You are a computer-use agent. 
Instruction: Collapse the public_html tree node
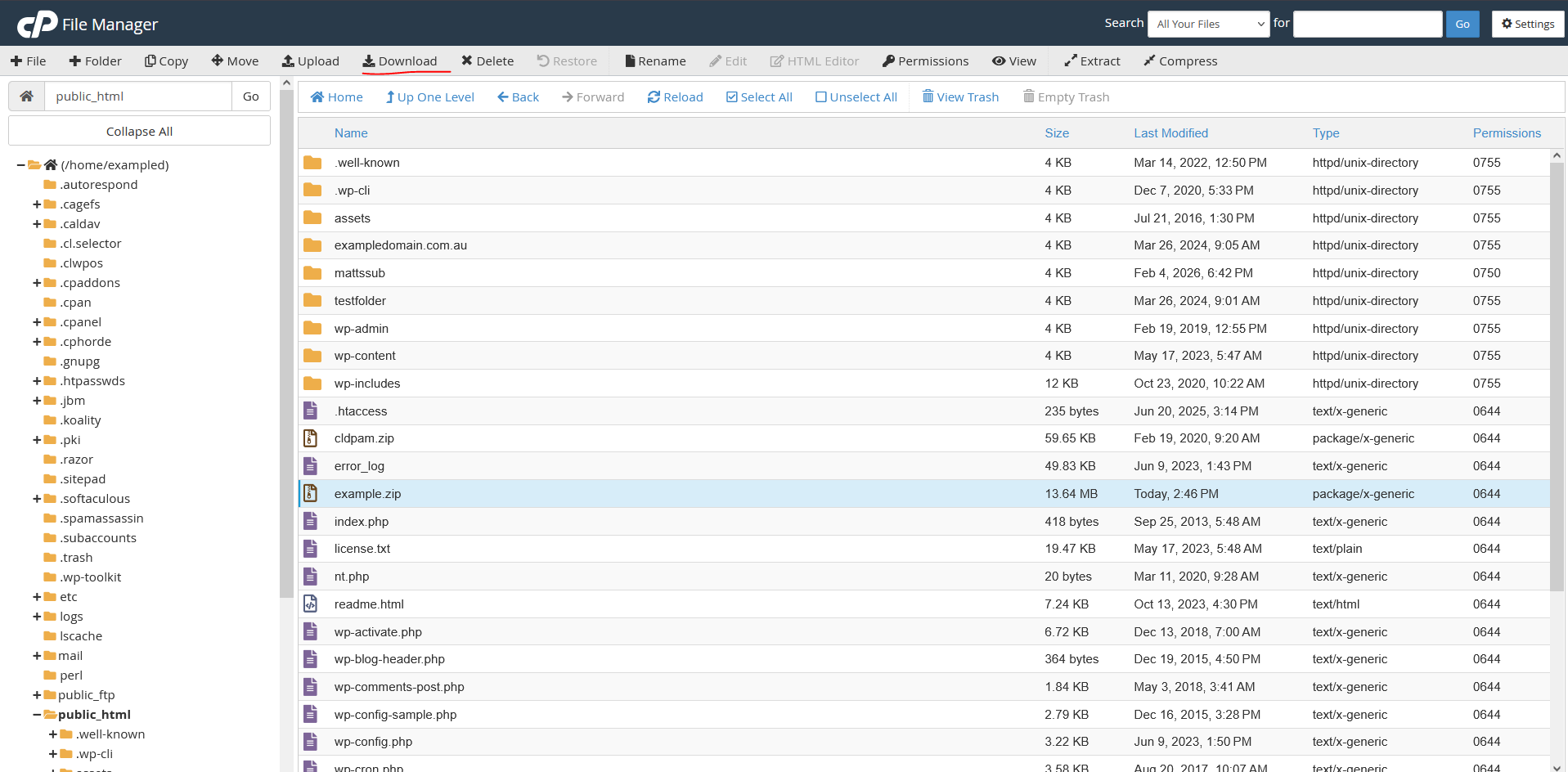[x=37, y=715]
